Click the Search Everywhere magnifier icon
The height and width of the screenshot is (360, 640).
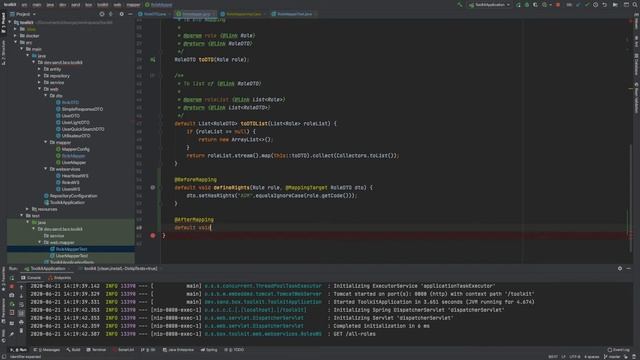636,5
